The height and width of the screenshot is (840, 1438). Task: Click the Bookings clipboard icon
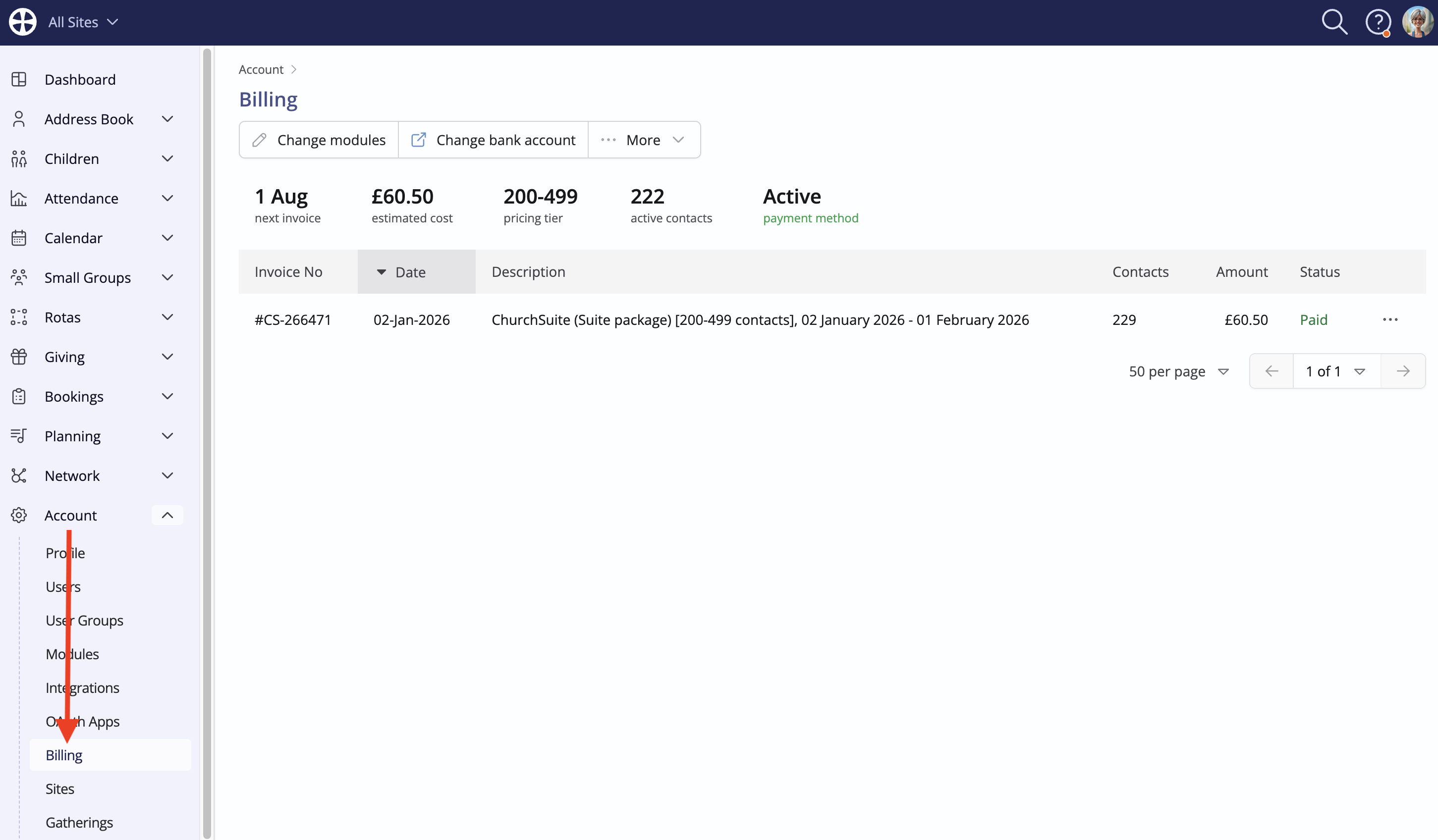[x=19, y=396]
